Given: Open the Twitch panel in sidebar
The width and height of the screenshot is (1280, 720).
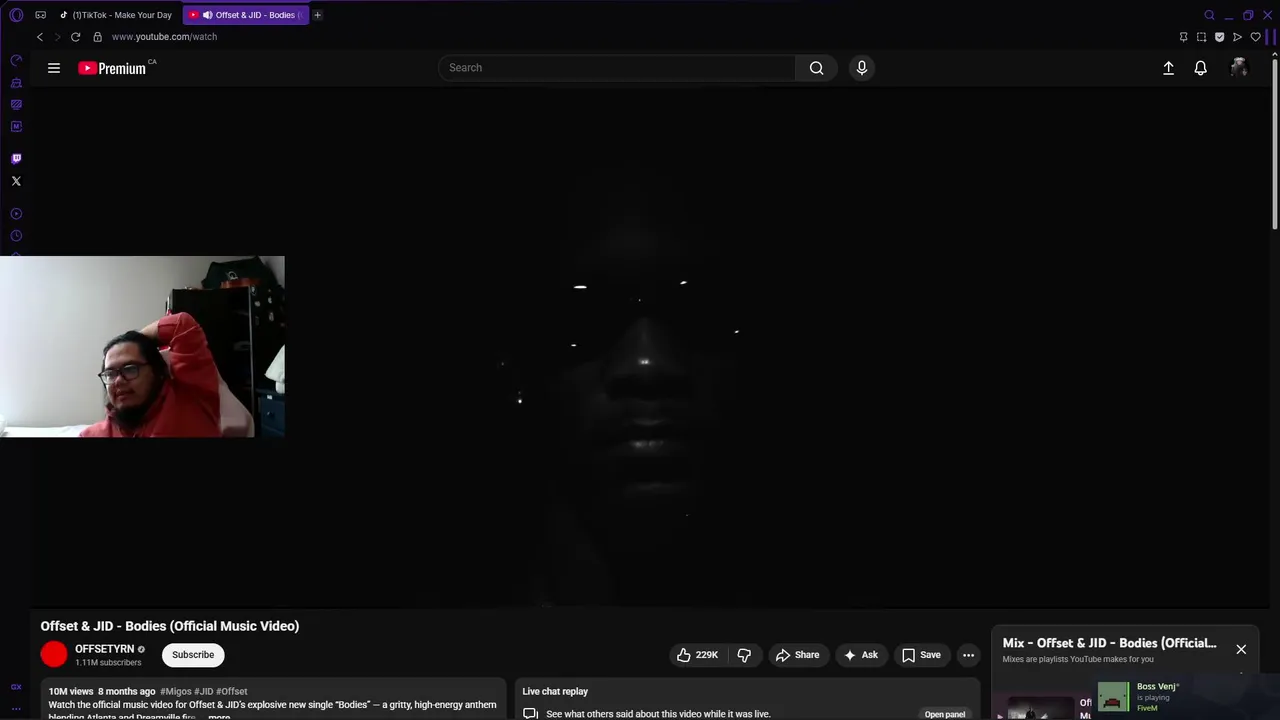Looking at the screenshot, I should tap(16, 158).
